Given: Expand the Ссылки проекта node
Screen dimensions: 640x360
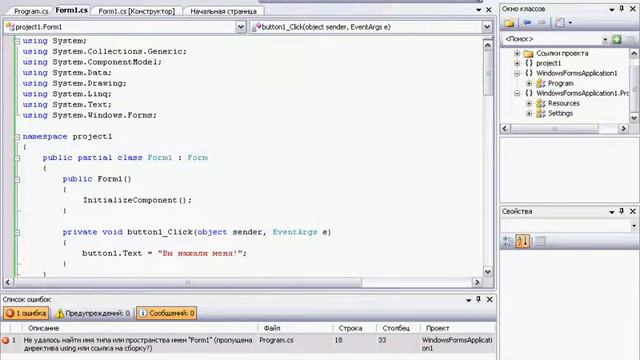Looking at the screenshot, I should [517, 53].
